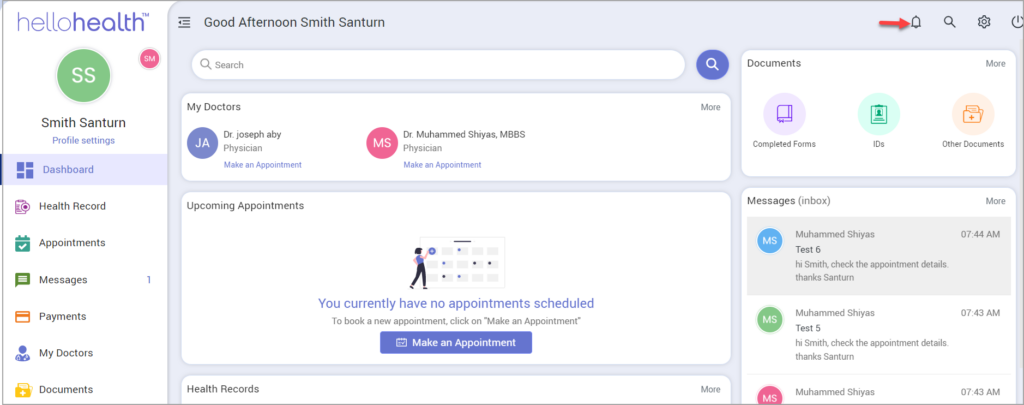
Task: Open the settings gear icon
Action: (984, 22)
